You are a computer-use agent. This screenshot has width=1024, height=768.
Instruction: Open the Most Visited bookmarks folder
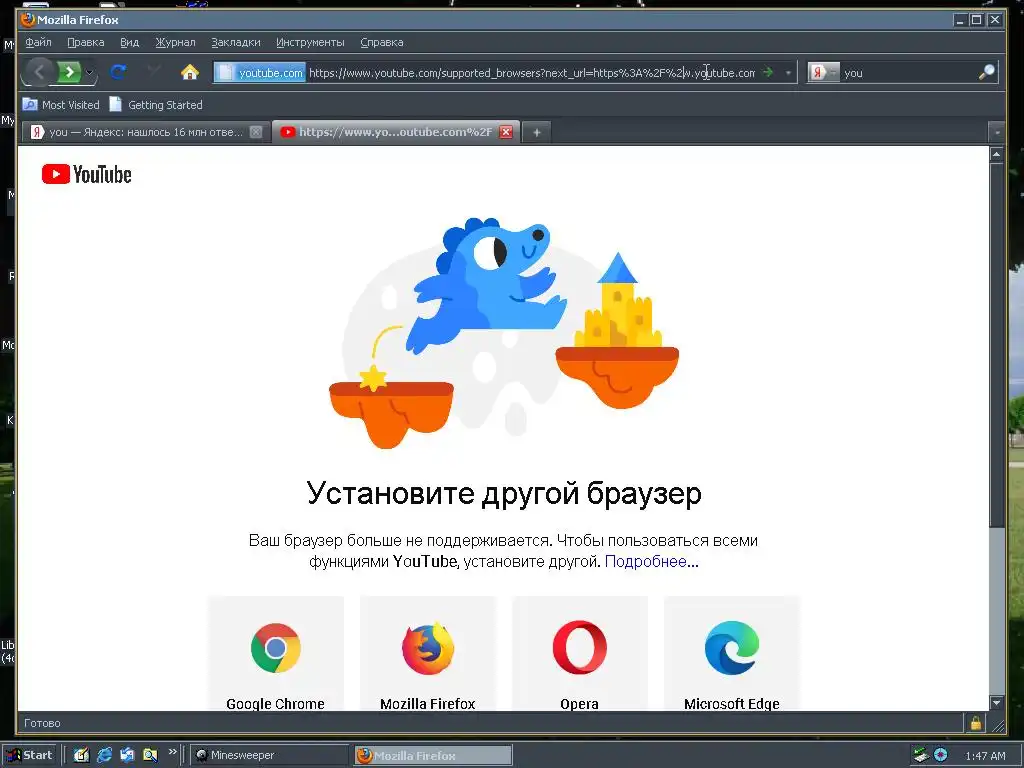pyautogui.click(x=61, y=104)
